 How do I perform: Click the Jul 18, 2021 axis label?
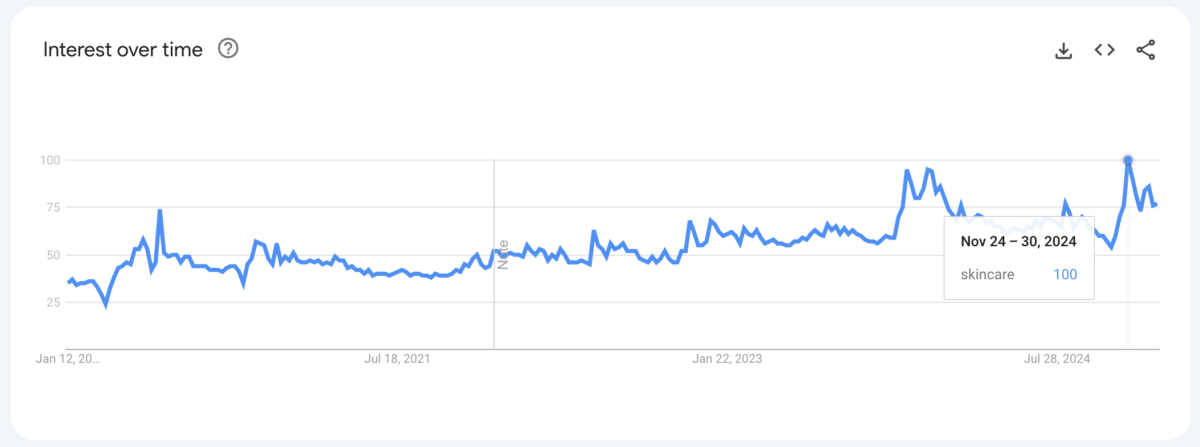pos(398,358)
